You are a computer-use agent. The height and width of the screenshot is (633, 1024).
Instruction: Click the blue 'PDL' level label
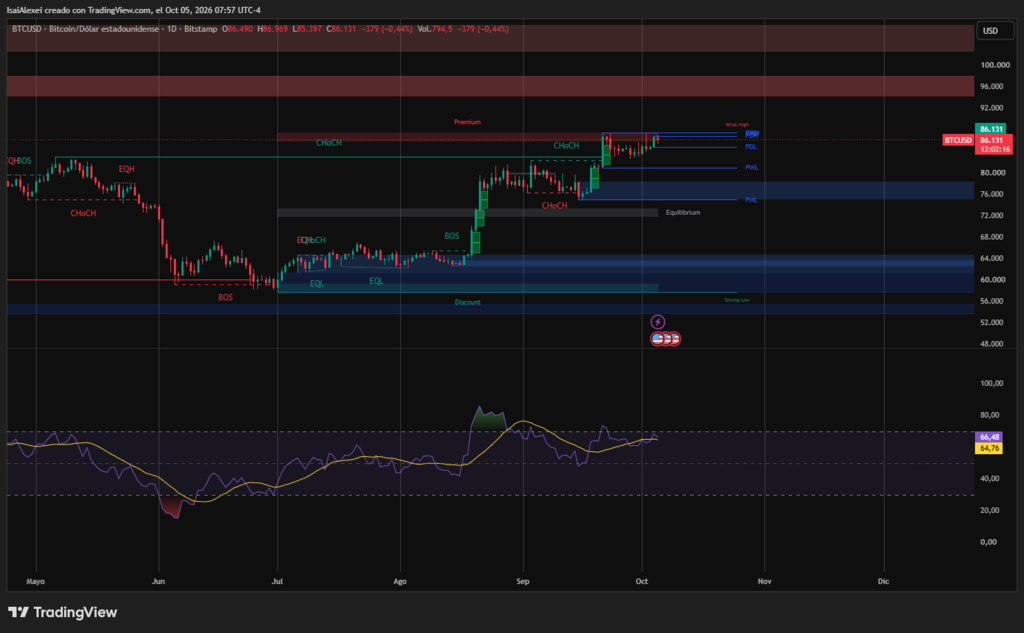tap(751, 147)
